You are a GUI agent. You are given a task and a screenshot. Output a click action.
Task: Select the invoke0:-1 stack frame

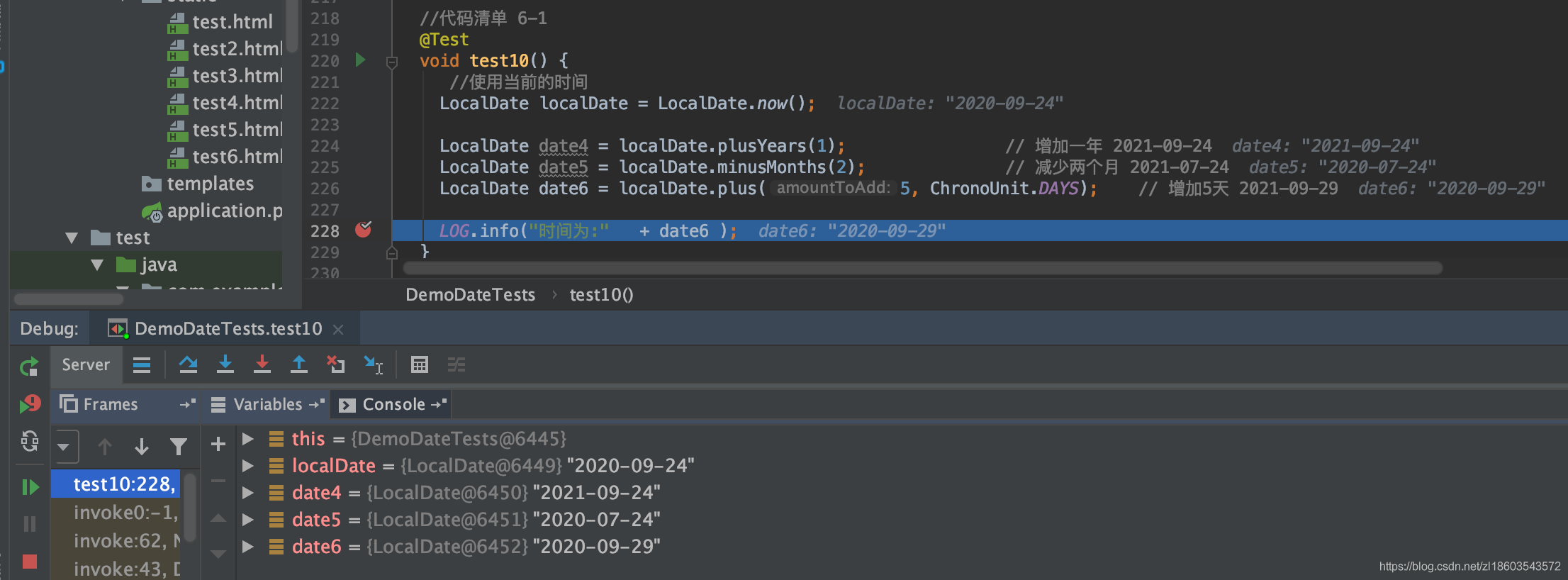(116, 513)
